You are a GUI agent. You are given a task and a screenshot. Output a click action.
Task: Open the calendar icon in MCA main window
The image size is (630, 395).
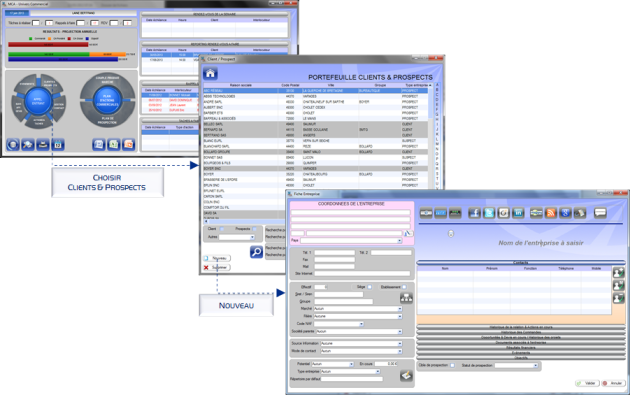(58, 145)
